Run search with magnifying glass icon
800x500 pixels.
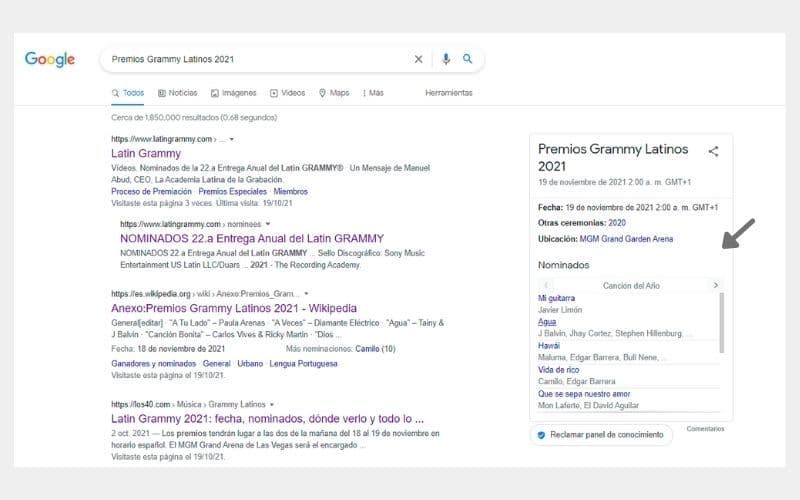point(467,59)
